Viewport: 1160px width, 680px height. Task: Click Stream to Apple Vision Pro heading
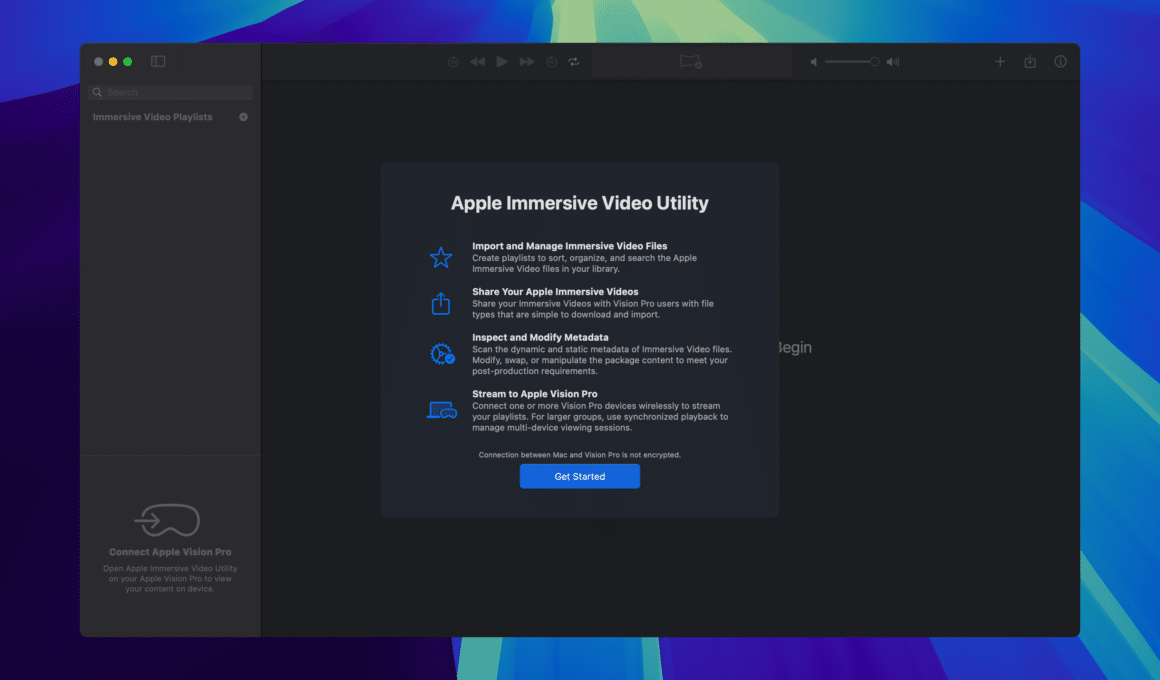click(x=535, y=394)
